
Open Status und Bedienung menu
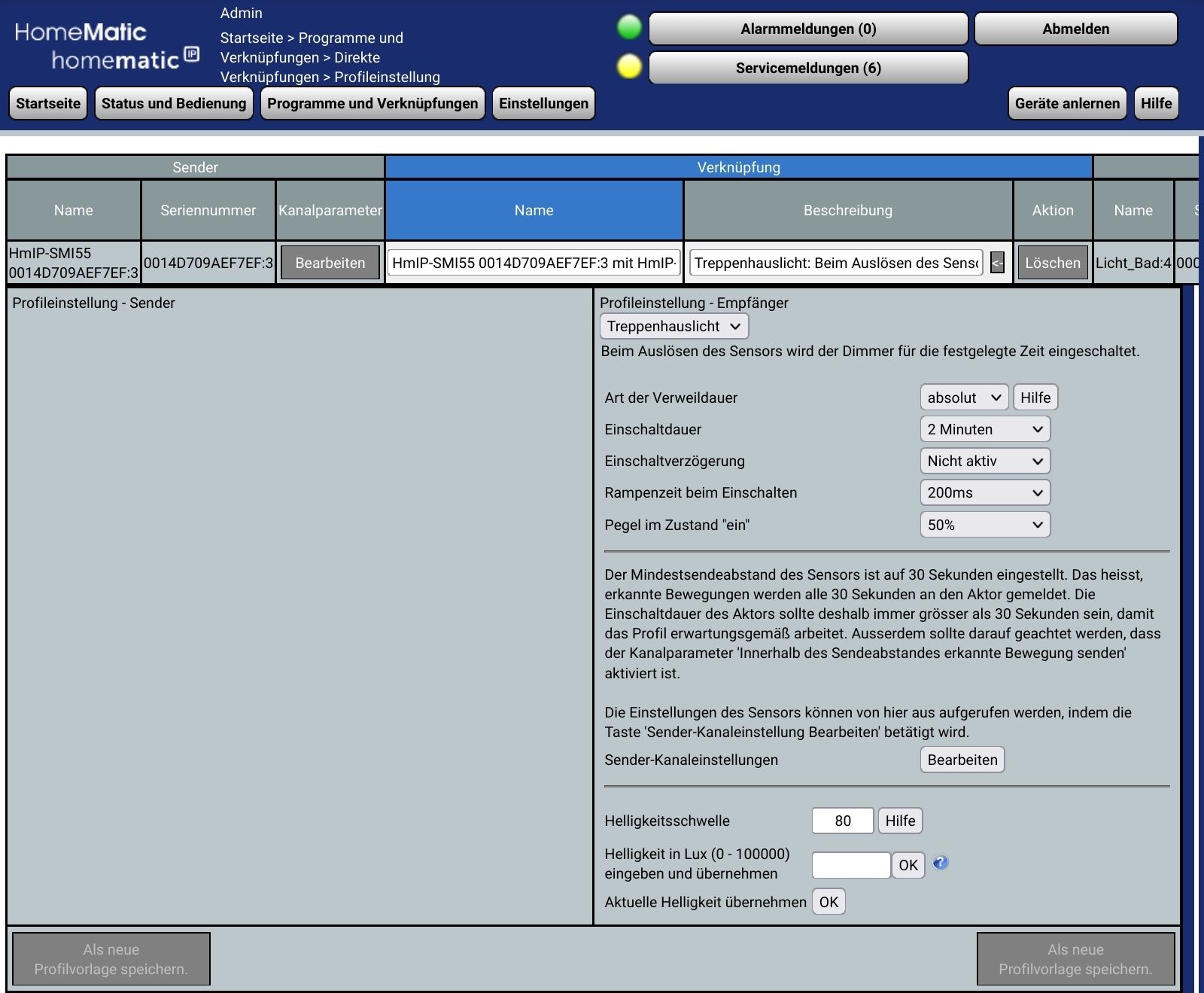[x=174, y=103]
